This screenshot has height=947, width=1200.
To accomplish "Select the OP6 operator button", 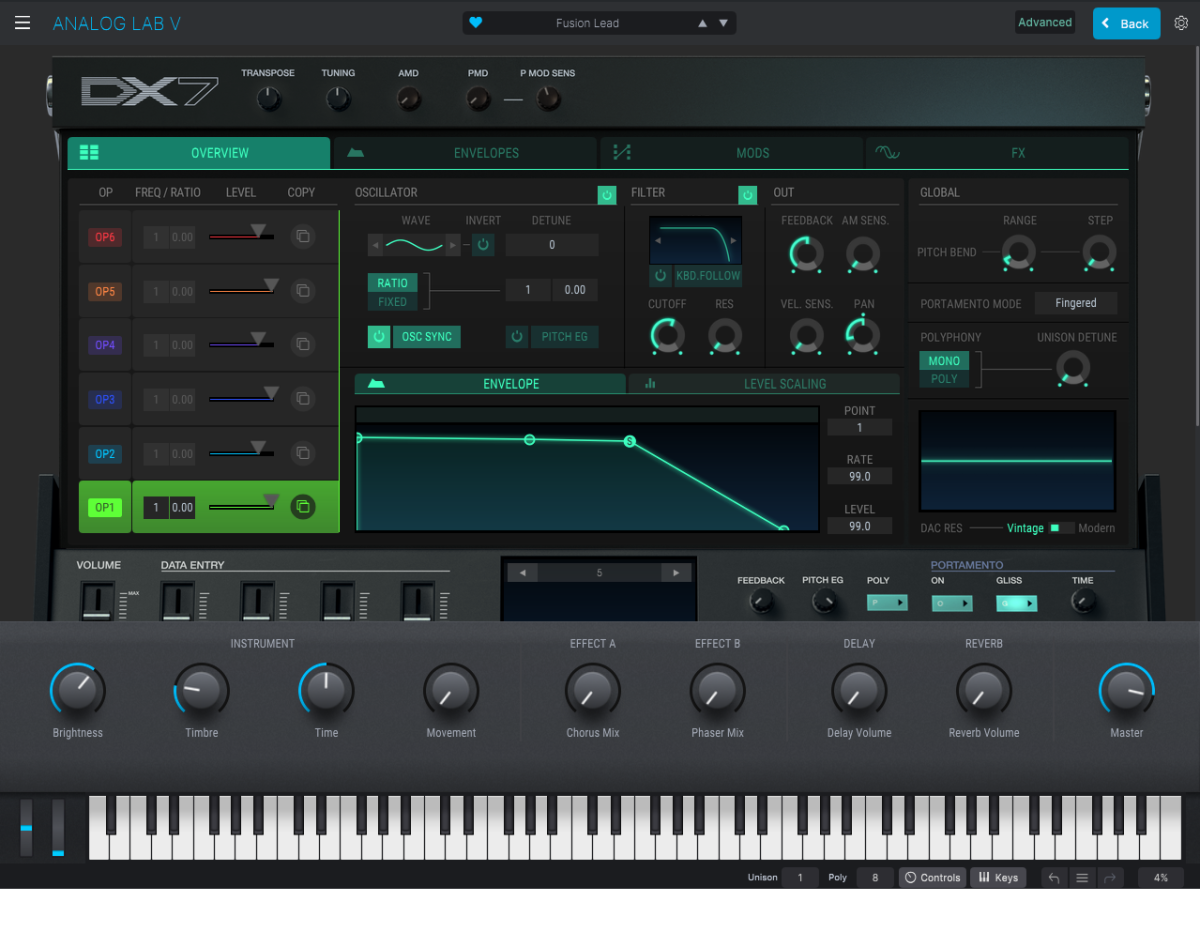I will tap(105, 237).
